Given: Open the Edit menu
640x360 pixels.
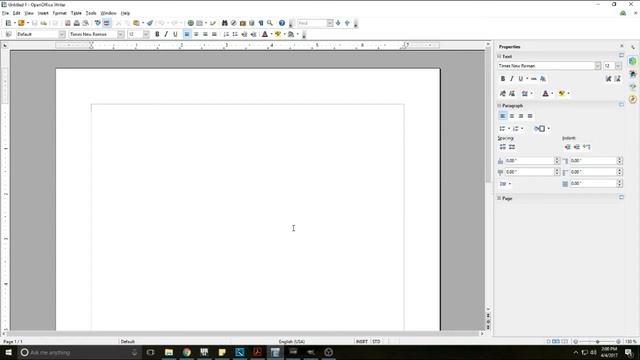Looking at the screenshot, I should click(16, 13).
